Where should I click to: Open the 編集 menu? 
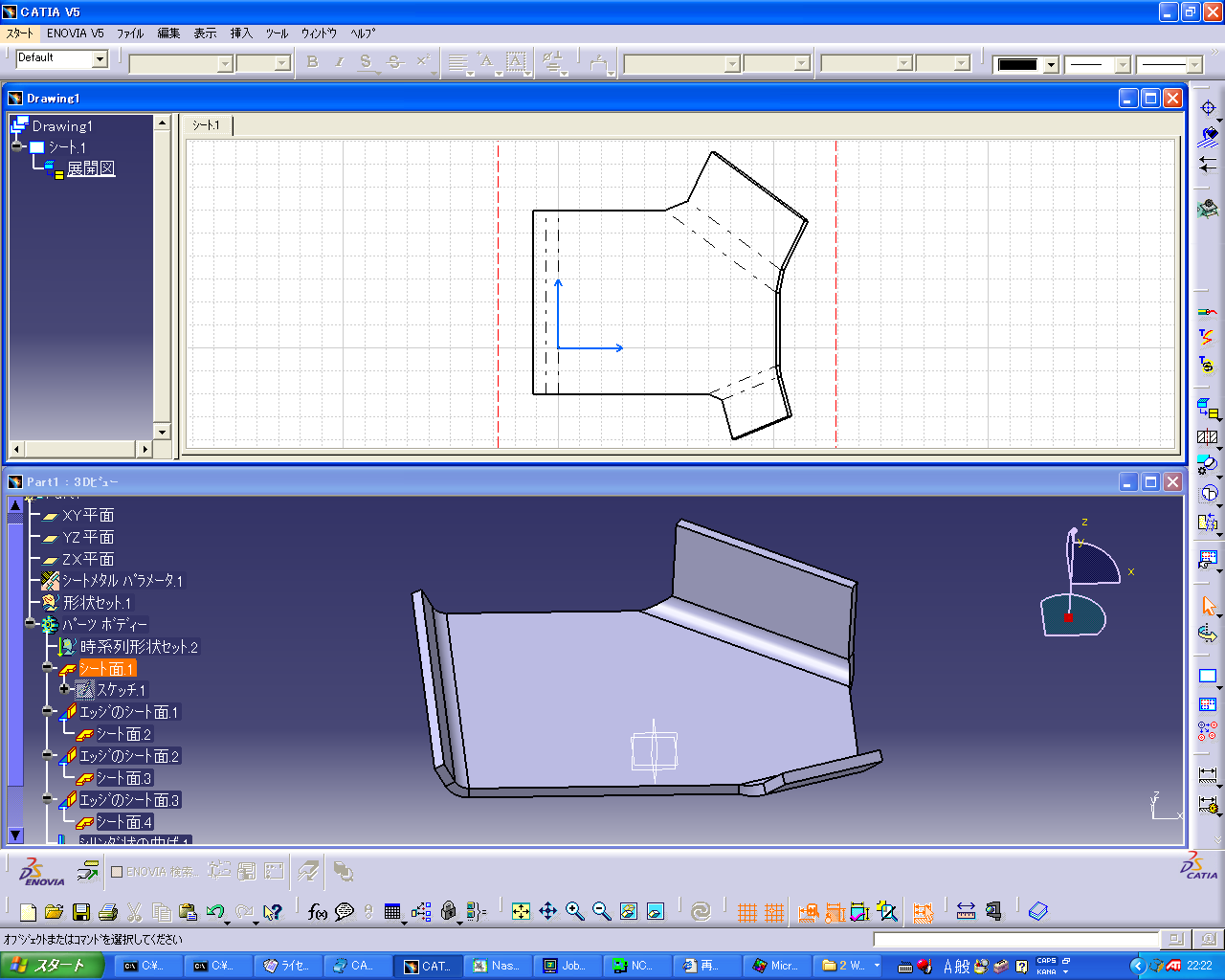(168, 33)
